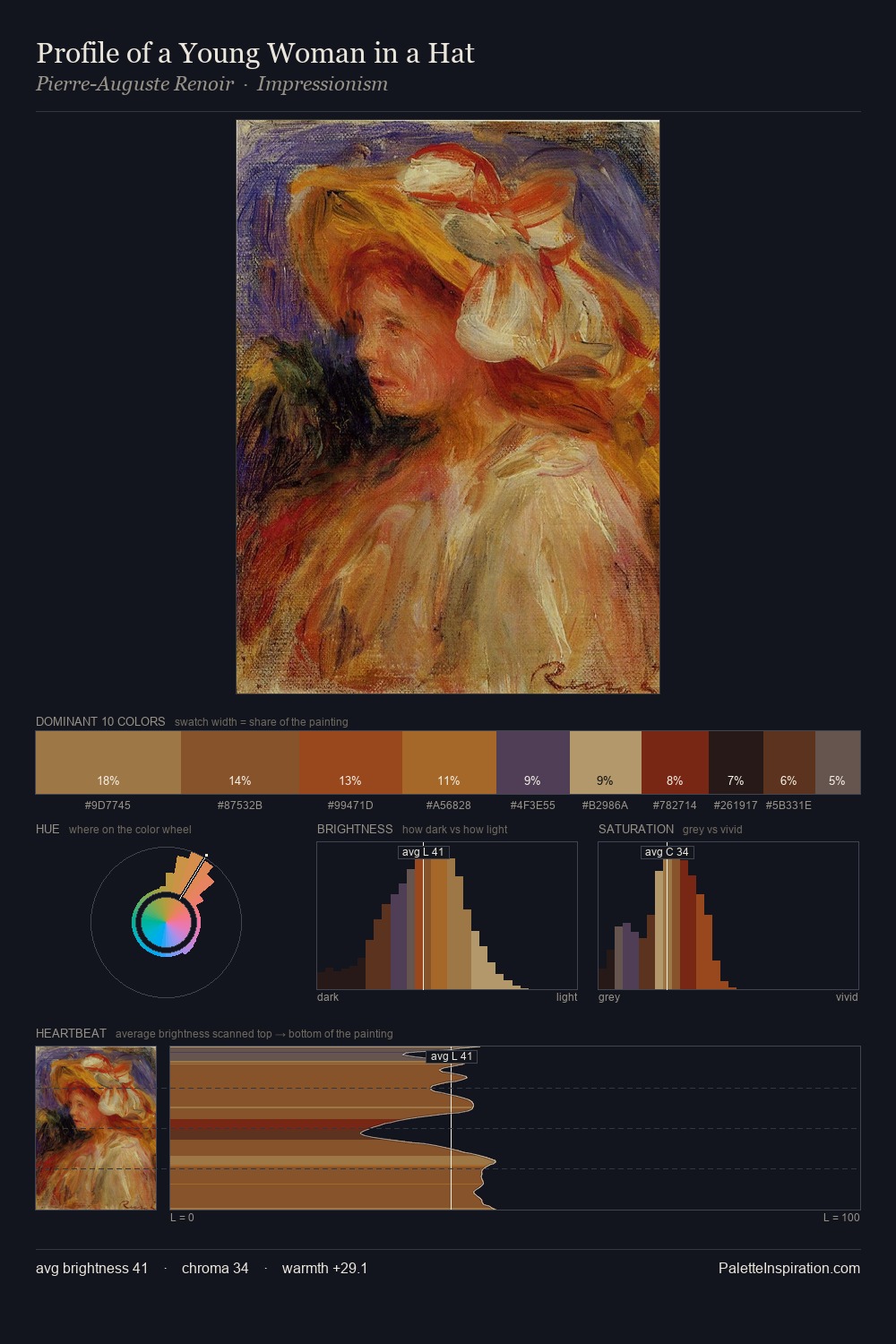Click the hex label #9D7745

(108, 806)
